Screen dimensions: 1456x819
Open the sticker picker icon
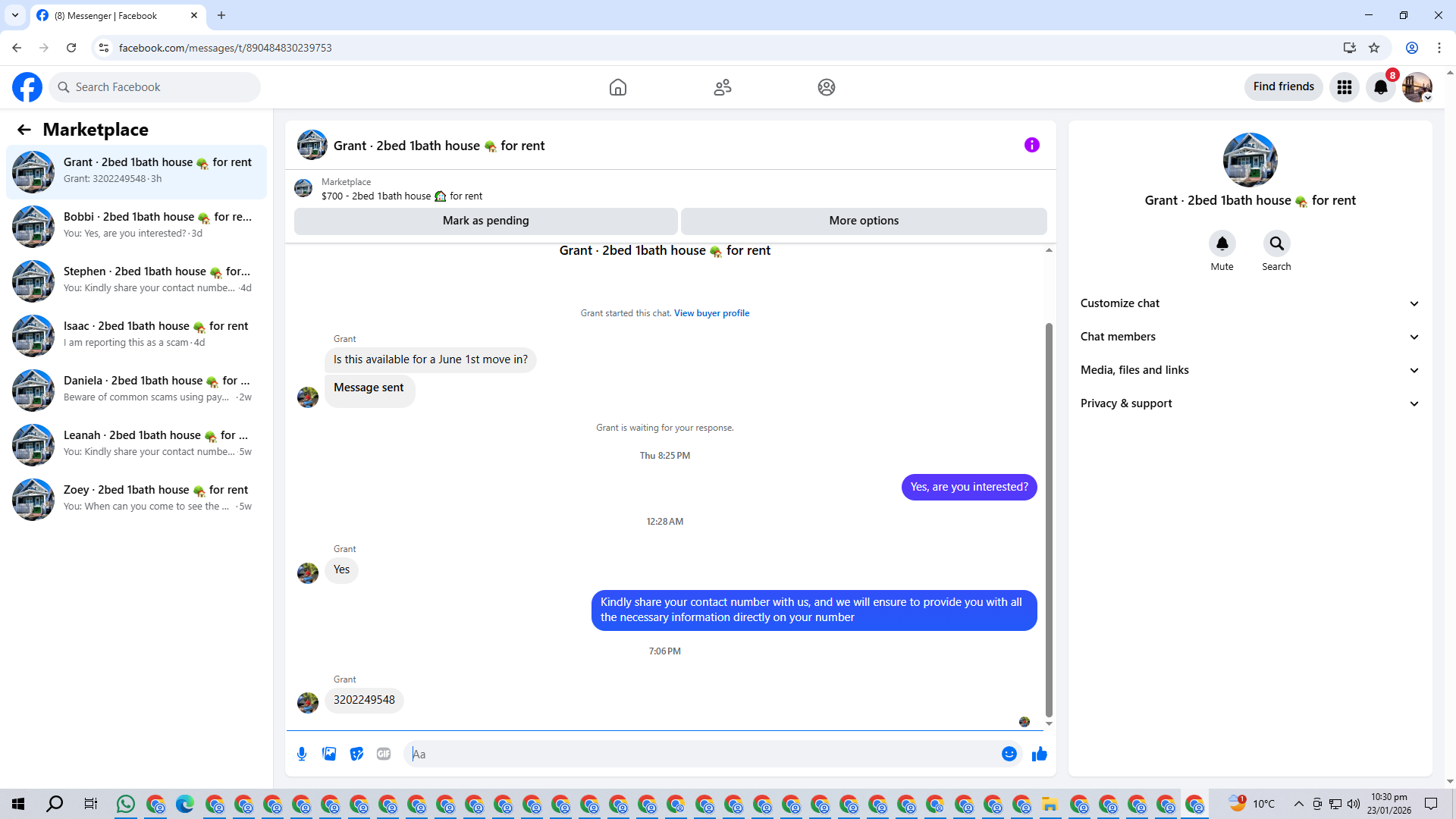click(x=356, y=754)
